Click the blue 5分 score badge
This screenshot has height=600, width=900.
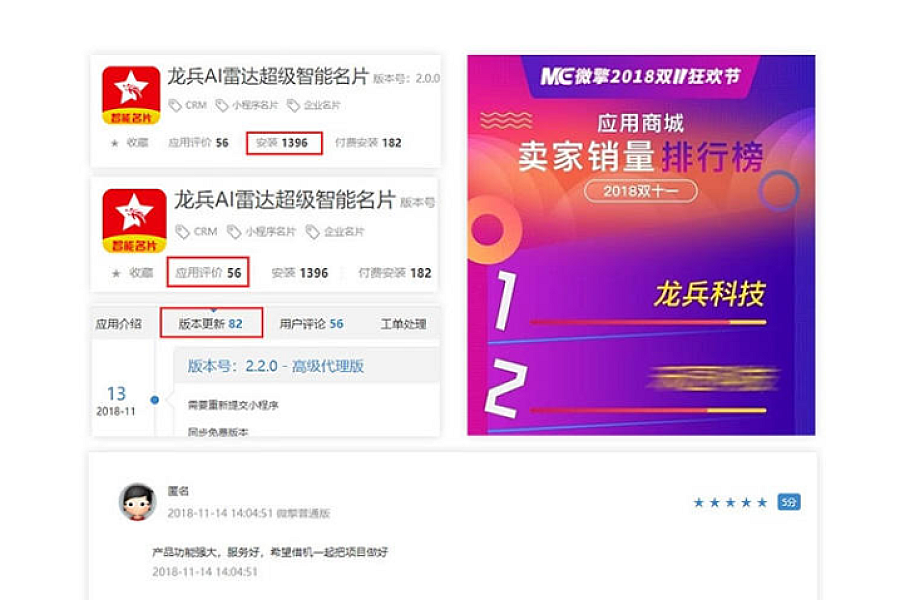click(789, 502)
